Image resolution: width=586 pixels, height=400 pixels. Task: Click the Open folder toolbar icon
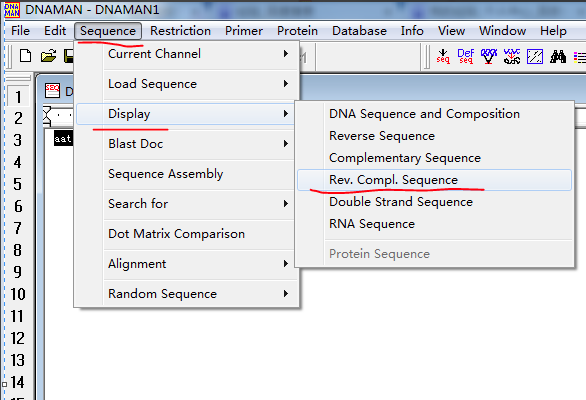point(48,56)
